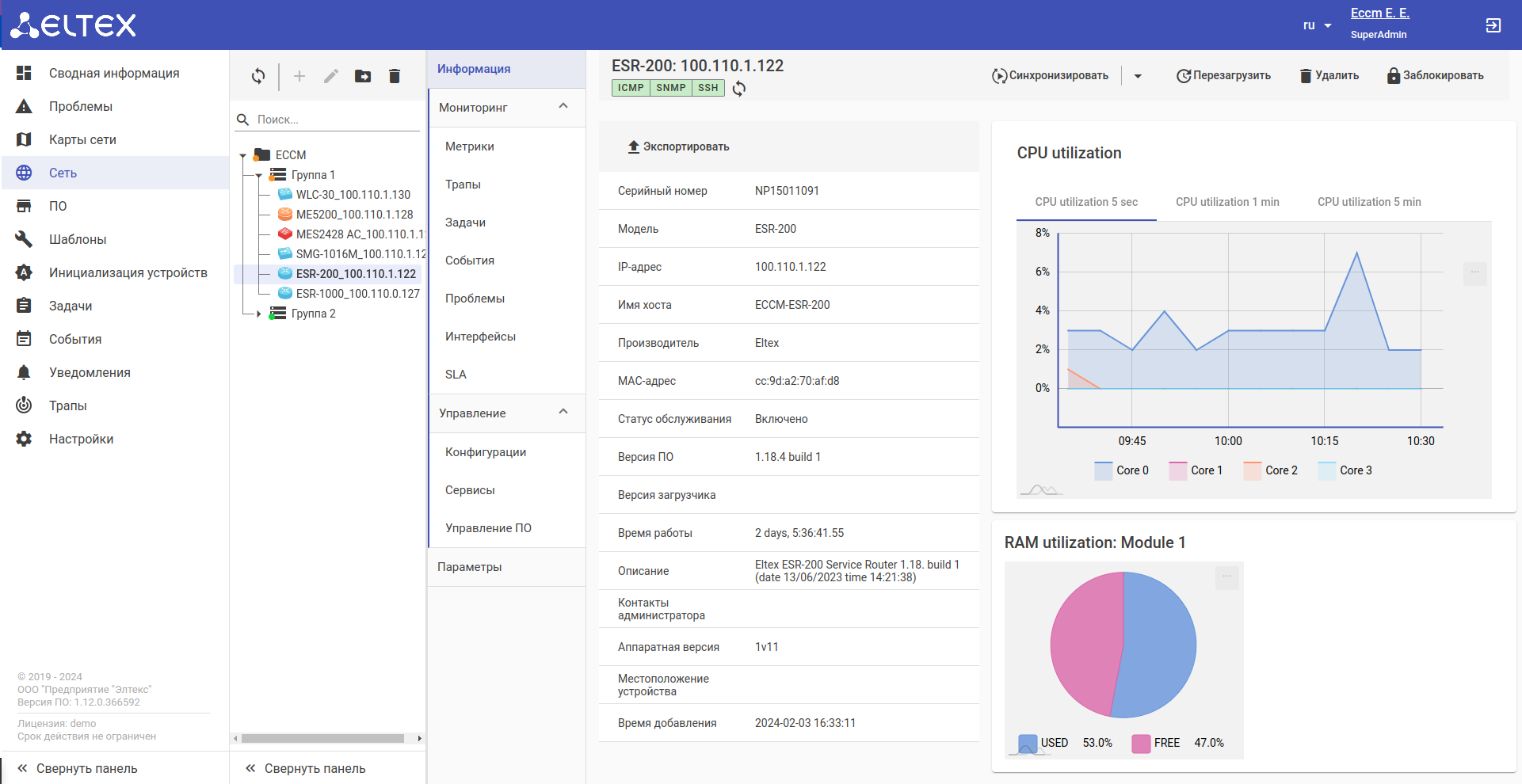
Task: Collapse the Мониторинг section
Action: [x=563, y=107]
